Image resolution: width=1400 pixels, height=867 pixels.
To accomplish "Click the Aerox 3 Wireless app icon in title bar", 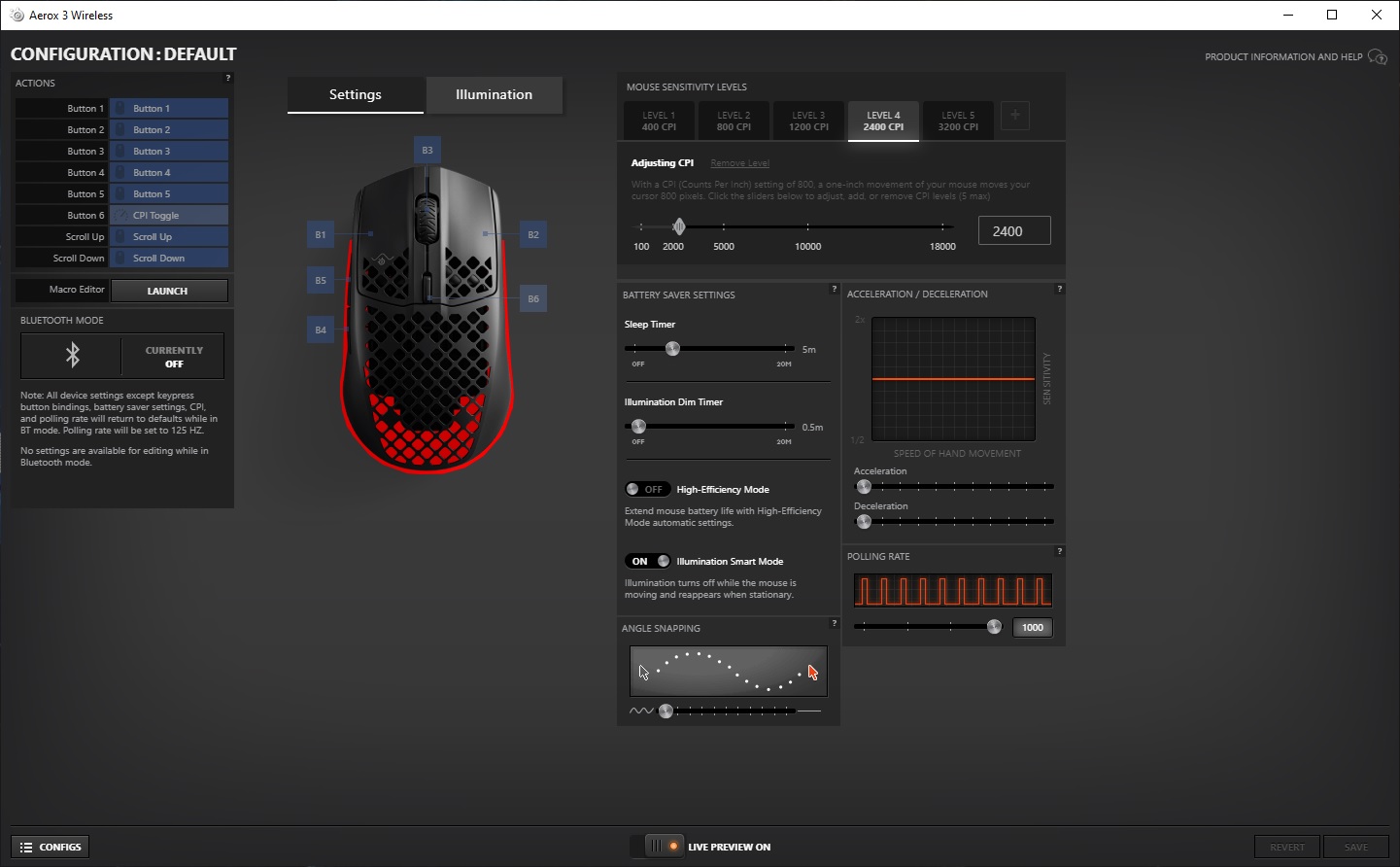I will 17,15.
